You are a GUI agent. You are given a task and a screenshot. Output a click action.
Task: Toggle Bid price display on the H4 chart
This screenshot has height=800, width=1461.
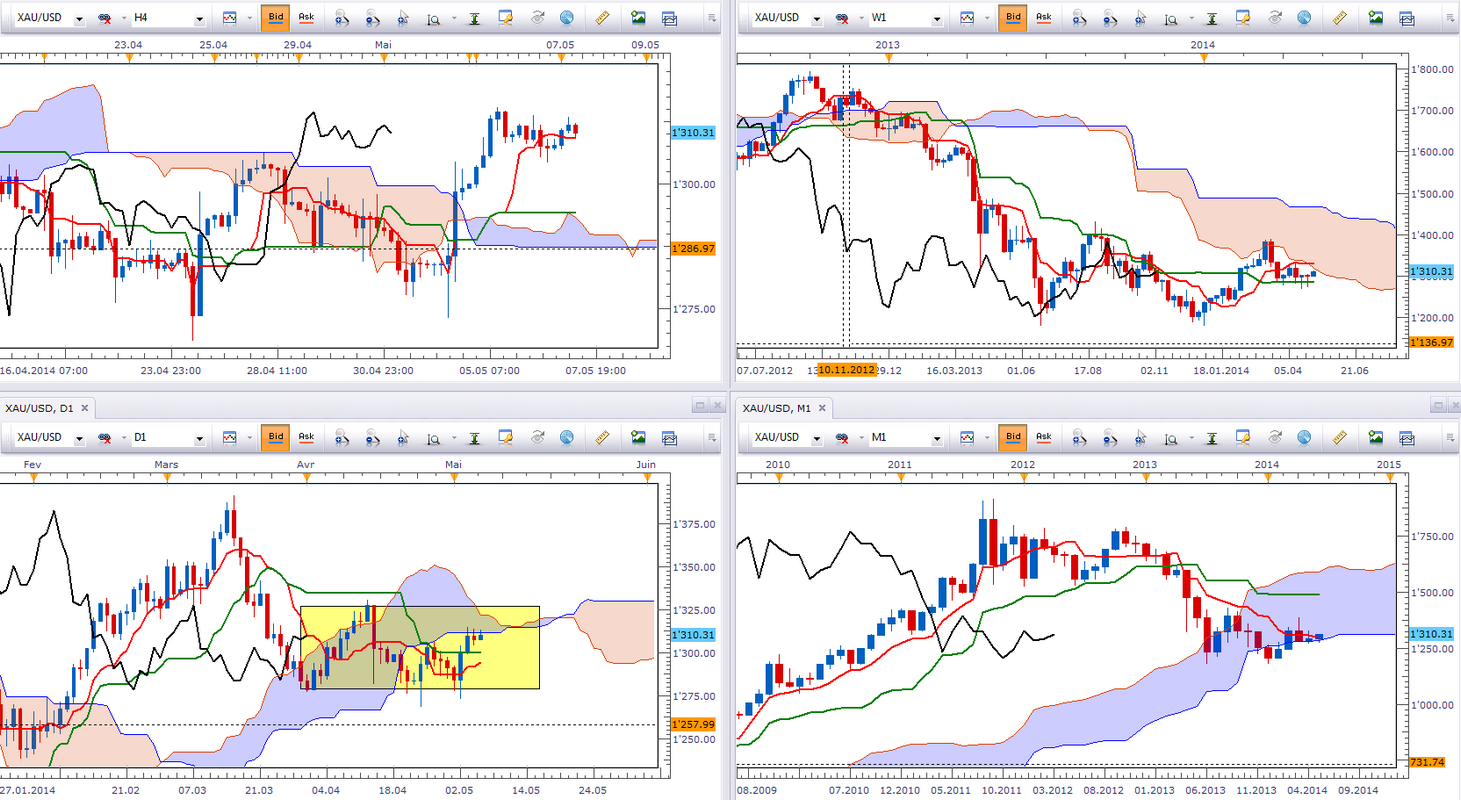(275, 18)
